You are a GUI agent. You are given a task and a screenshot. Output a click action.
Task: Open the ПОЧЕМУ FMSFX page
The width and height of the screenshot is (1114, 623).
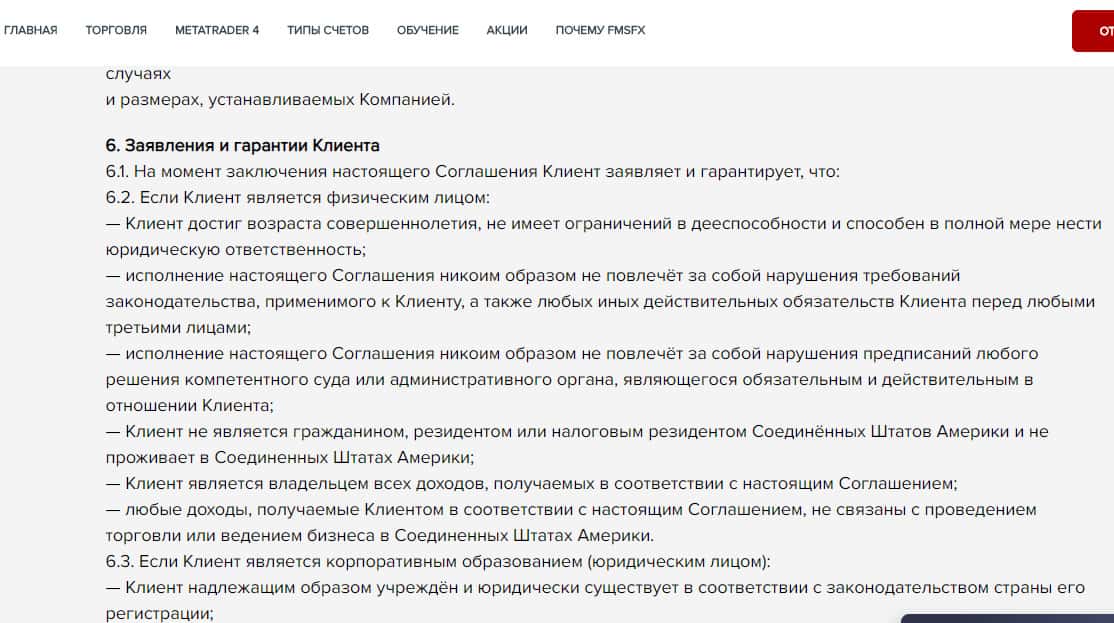(x=600, y=30)
